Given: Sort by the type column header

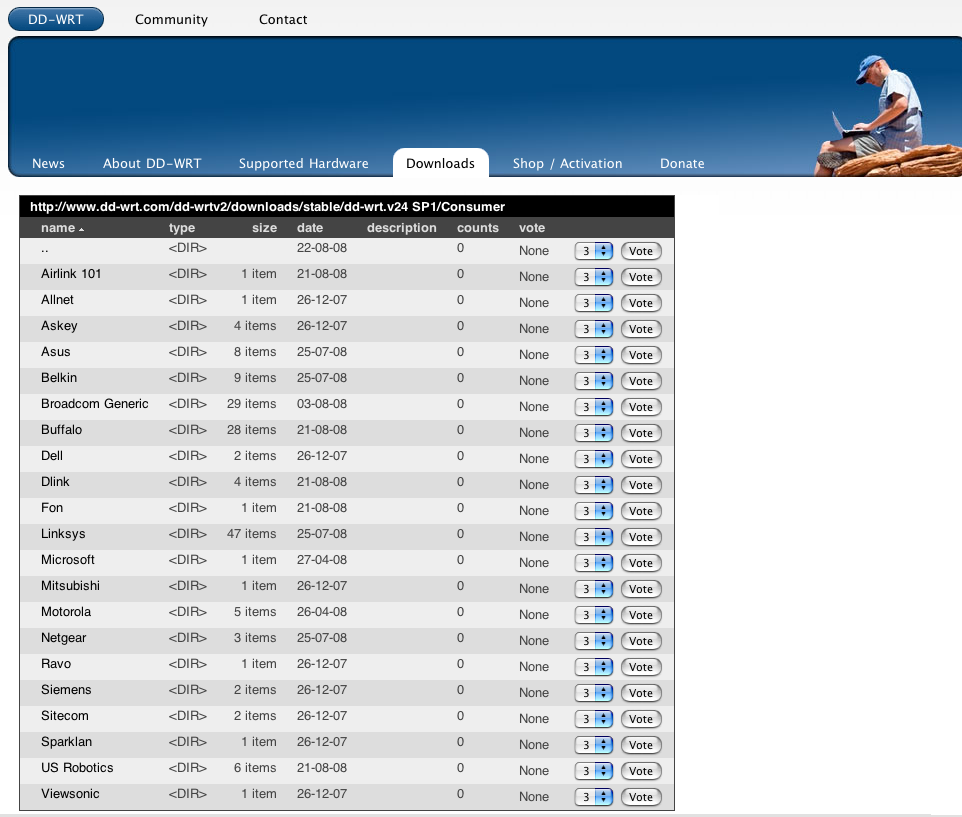Looking at the screenshot, I should pyautogui.click(x=182, y=228).
